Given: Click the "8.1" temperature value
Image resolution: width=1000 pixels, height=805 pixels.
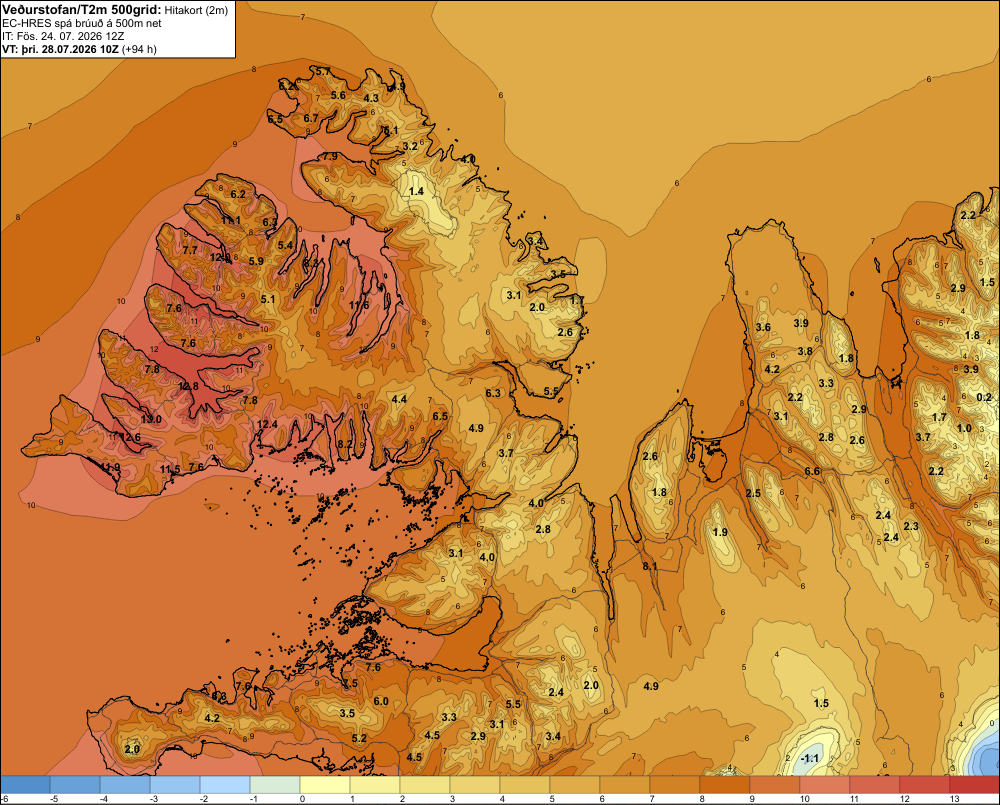Looking at the screenshot, I should tap(650, 566).
